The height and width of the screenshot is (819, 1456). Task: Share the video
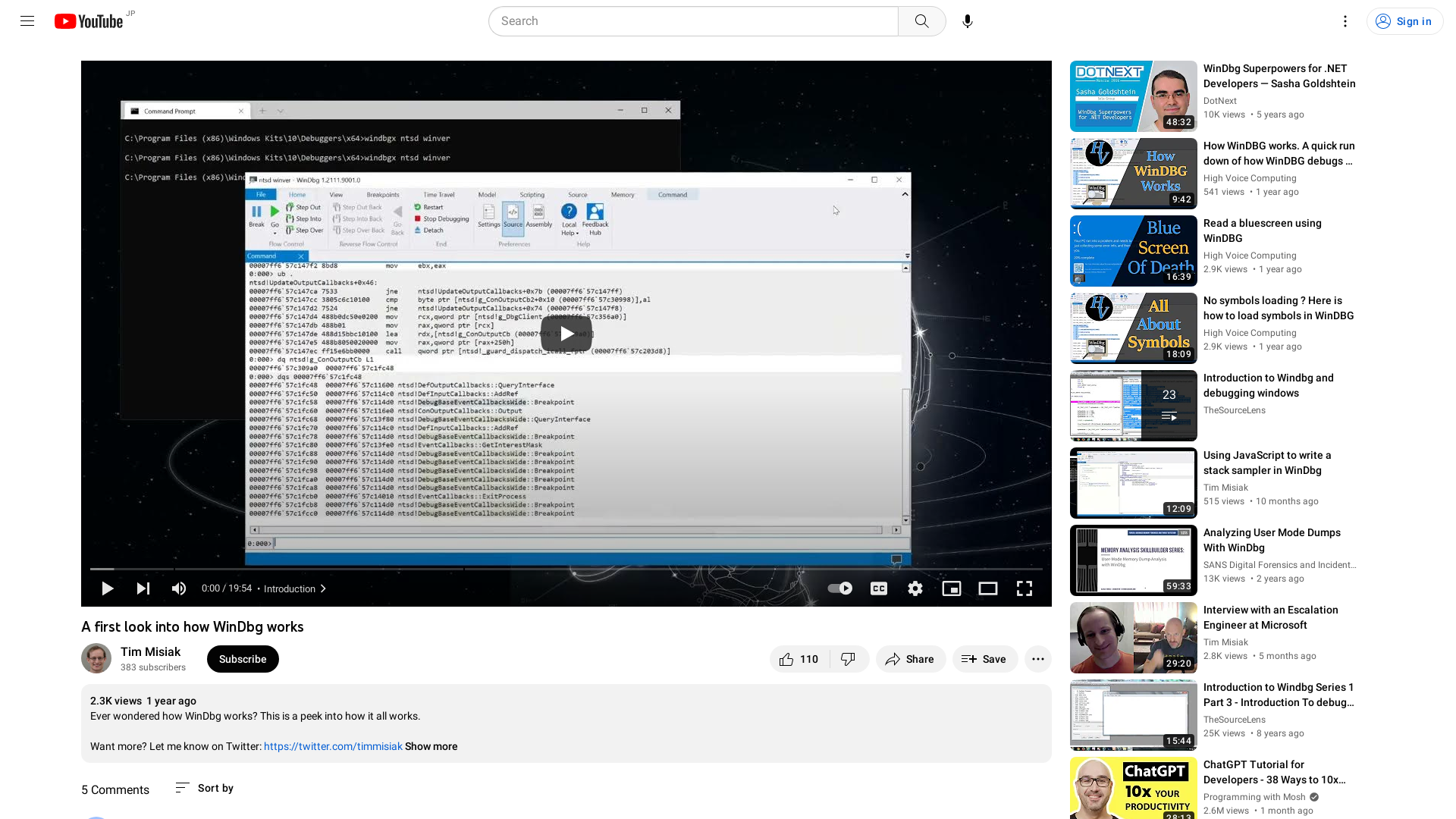(910, 659)
